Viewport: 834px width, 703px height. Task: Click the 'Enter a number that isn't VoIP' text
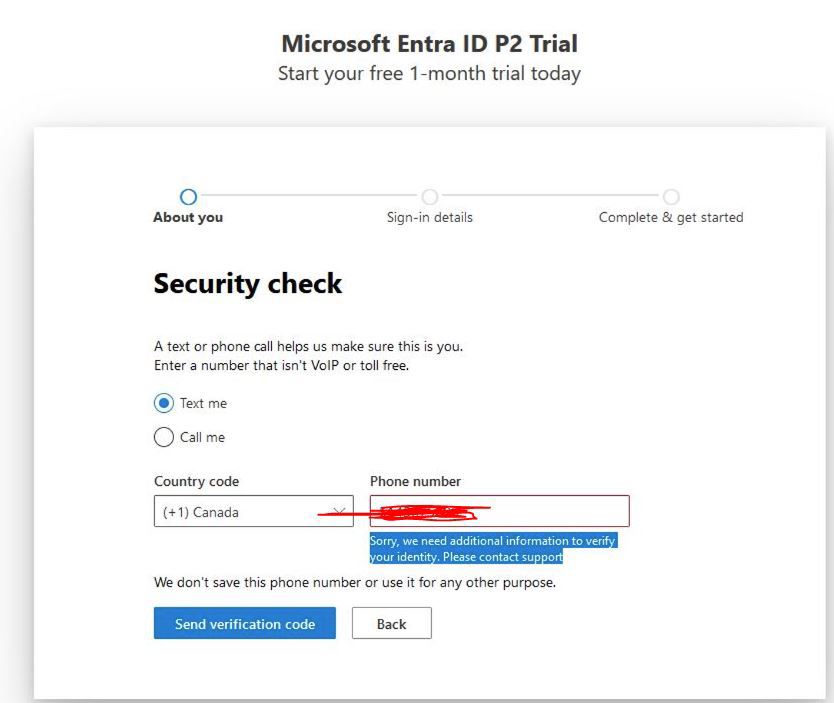tap(281, 366)
